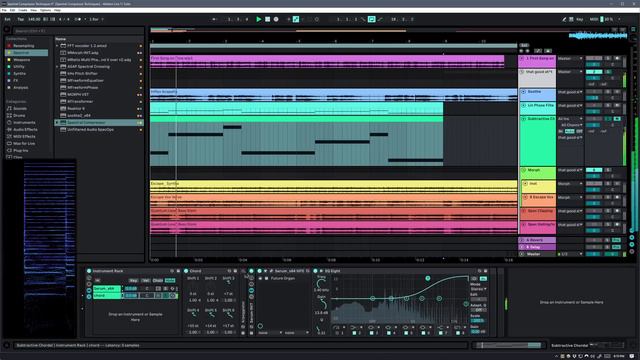This screenshot has height=360, width=640.
Task: Fold the Morph group track
Action: [x=524, y=170]
